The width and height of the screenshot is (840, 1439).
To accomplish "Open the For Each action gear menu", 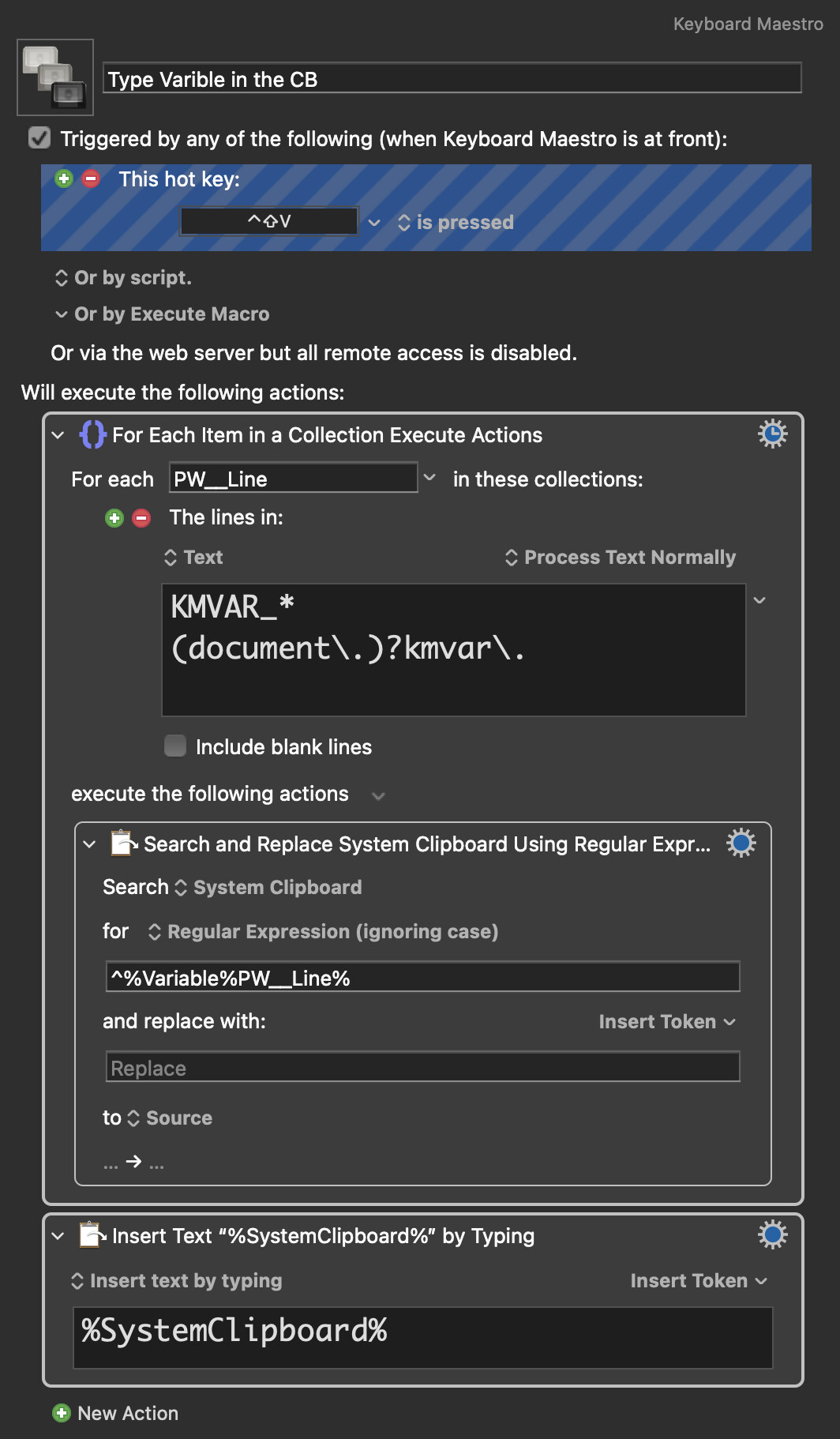I will 772,434.
